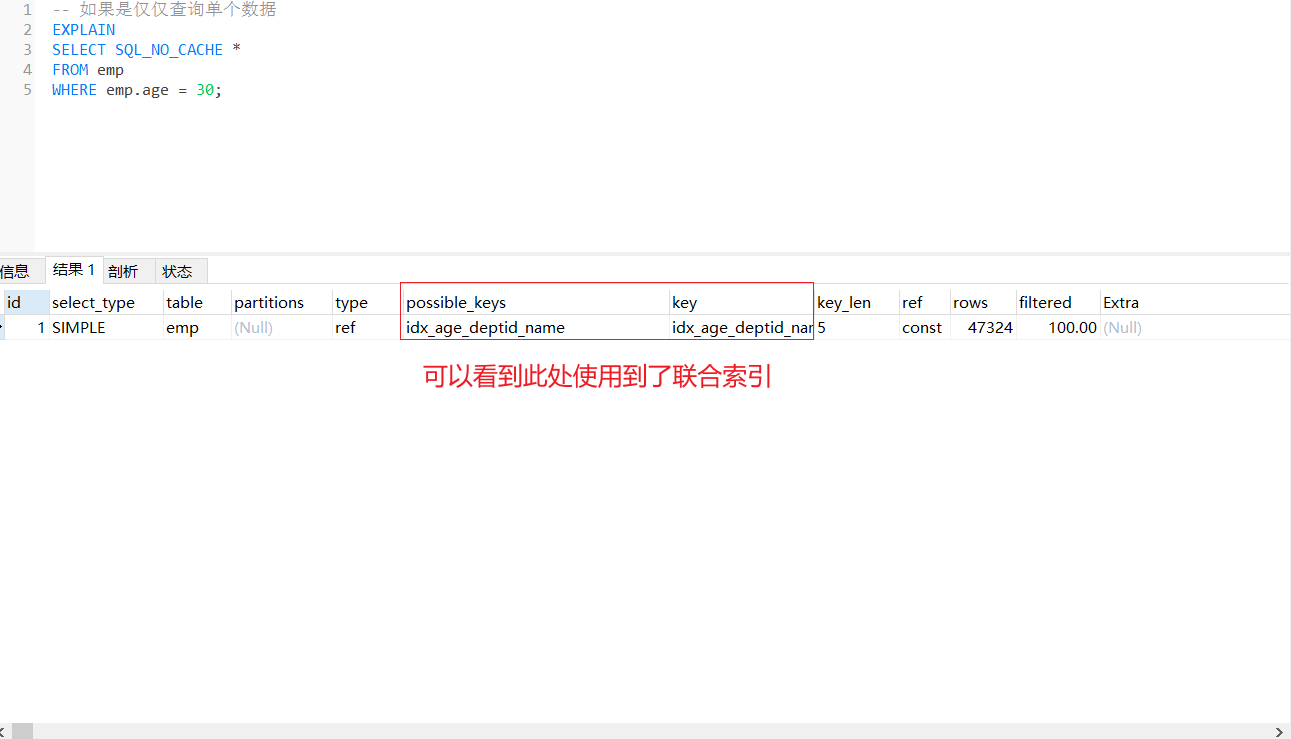This screenshot has width=1291, height=739.
Task: Click the EXPLAIN keyword in the editor
Action: click(x=83, y=29)
